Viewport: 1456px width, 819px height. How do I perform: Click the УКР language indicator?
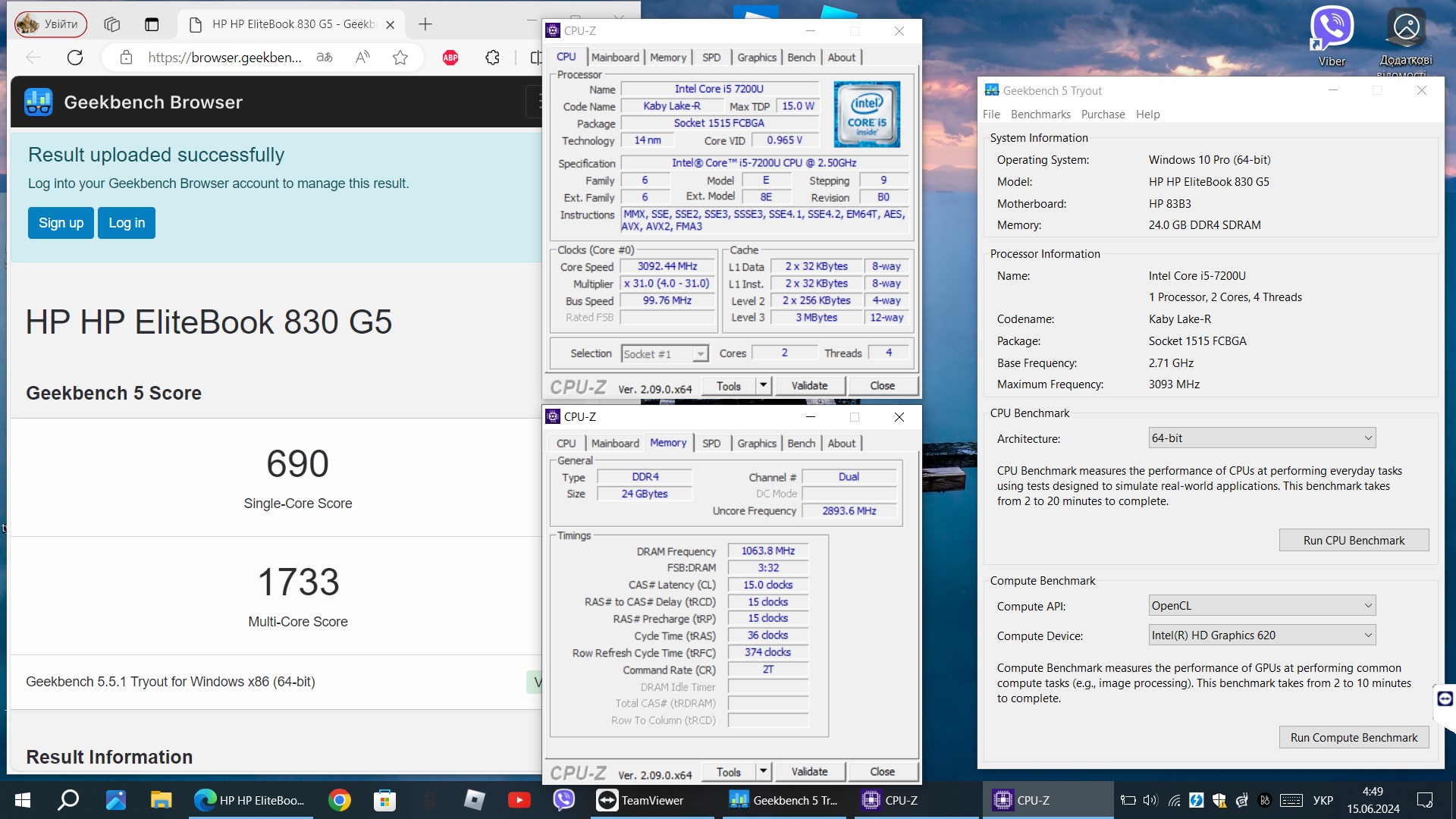1323,800
